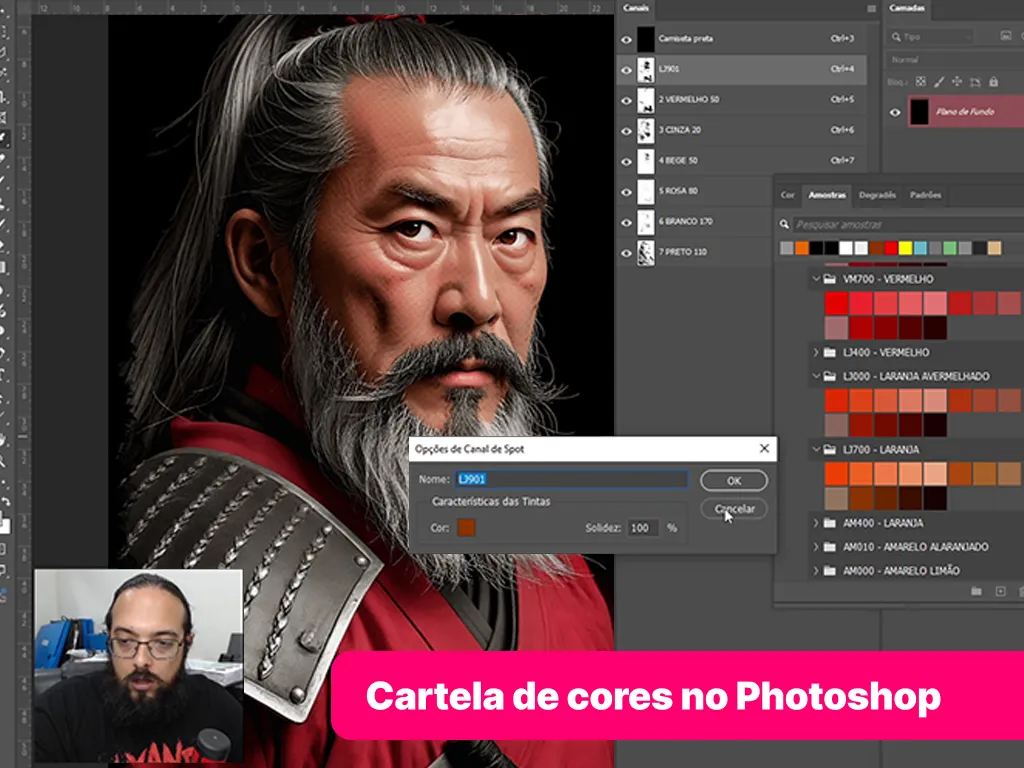
Task: Click the Cancelar button
Action: click(734, 509)
